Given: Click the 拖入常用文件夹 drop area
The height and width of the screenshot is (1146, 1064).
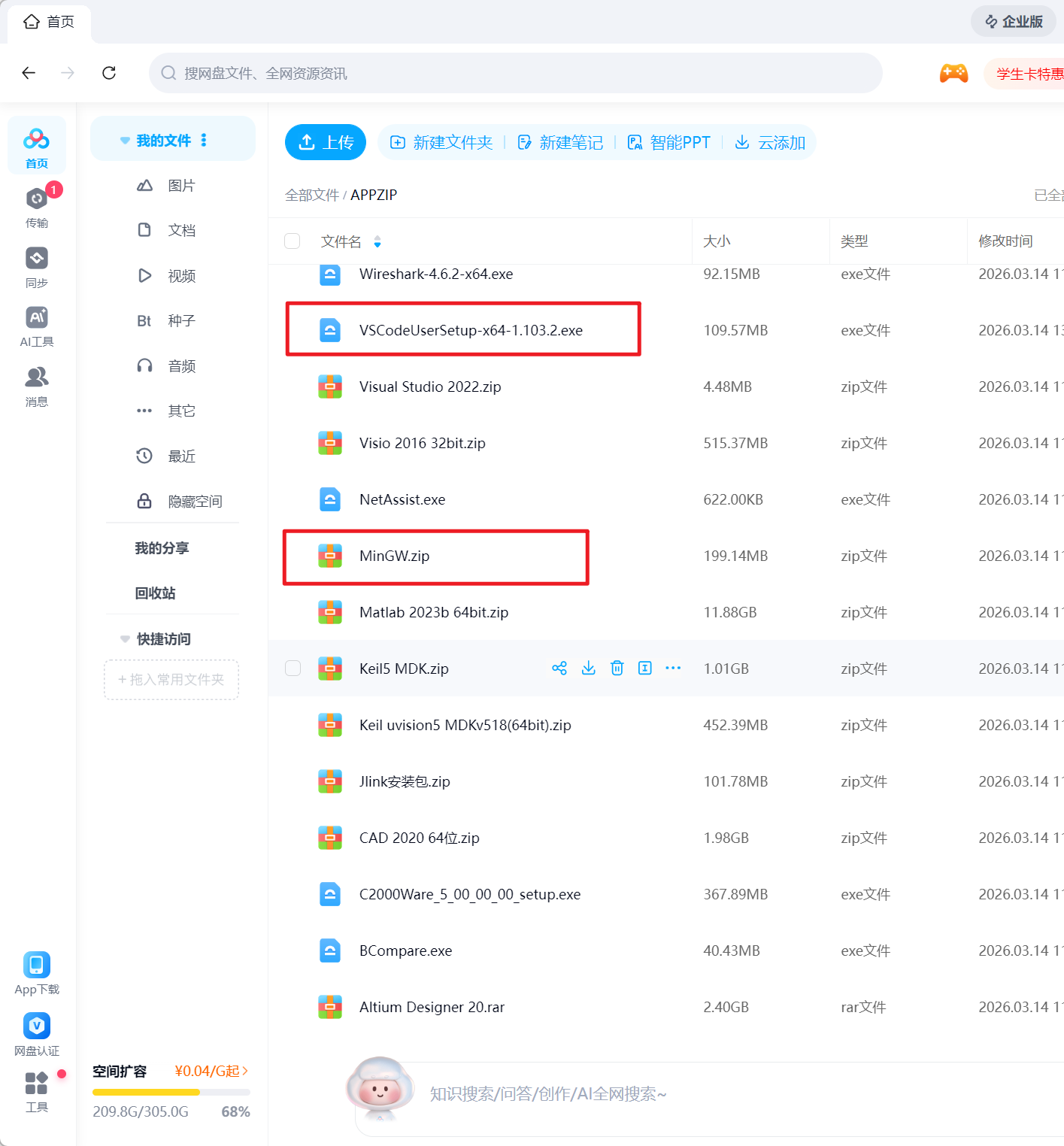Looking at the screenshot, I should click(x=171, y=680).
